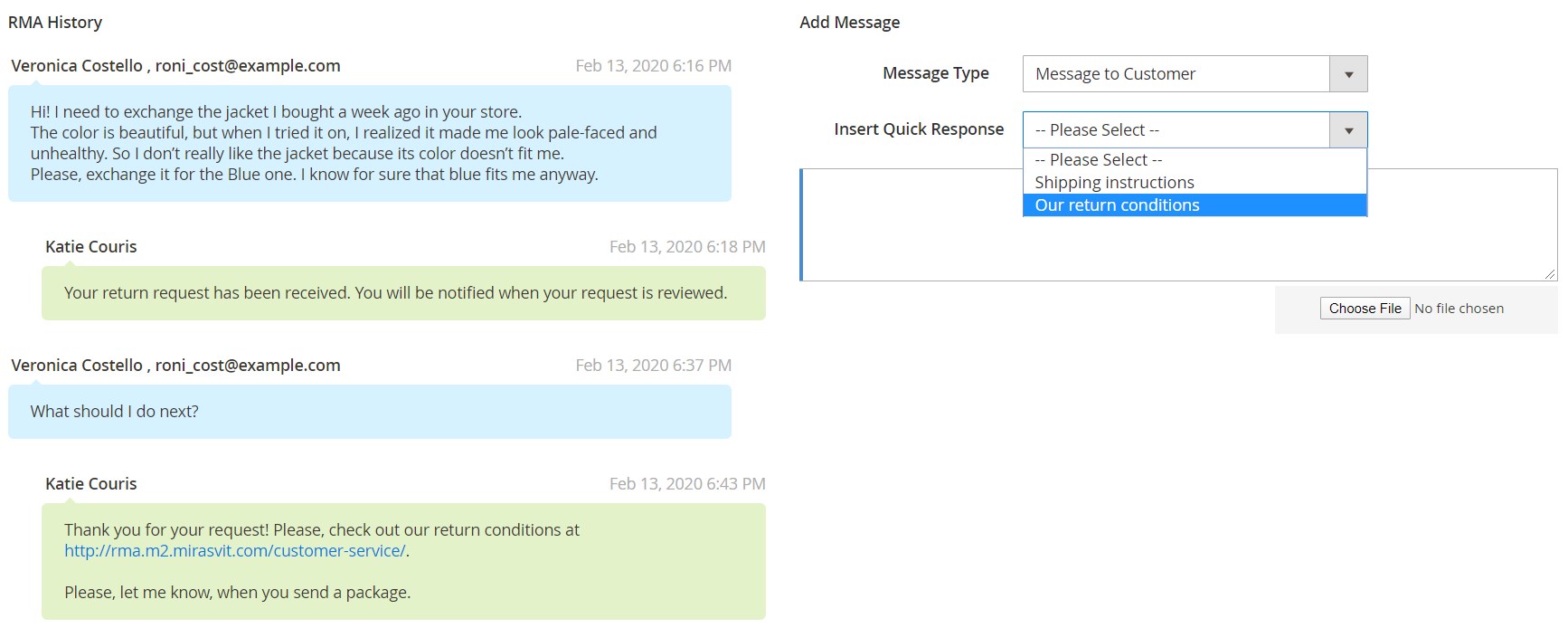Click inside the message text area
The image size is (1568, 628).
click(1178, 224)
